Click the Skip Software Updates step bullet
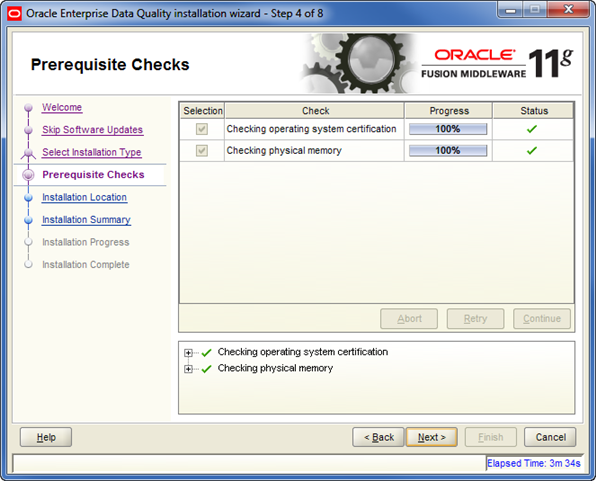This screenshot has width=596, height=481. (28, 130)
